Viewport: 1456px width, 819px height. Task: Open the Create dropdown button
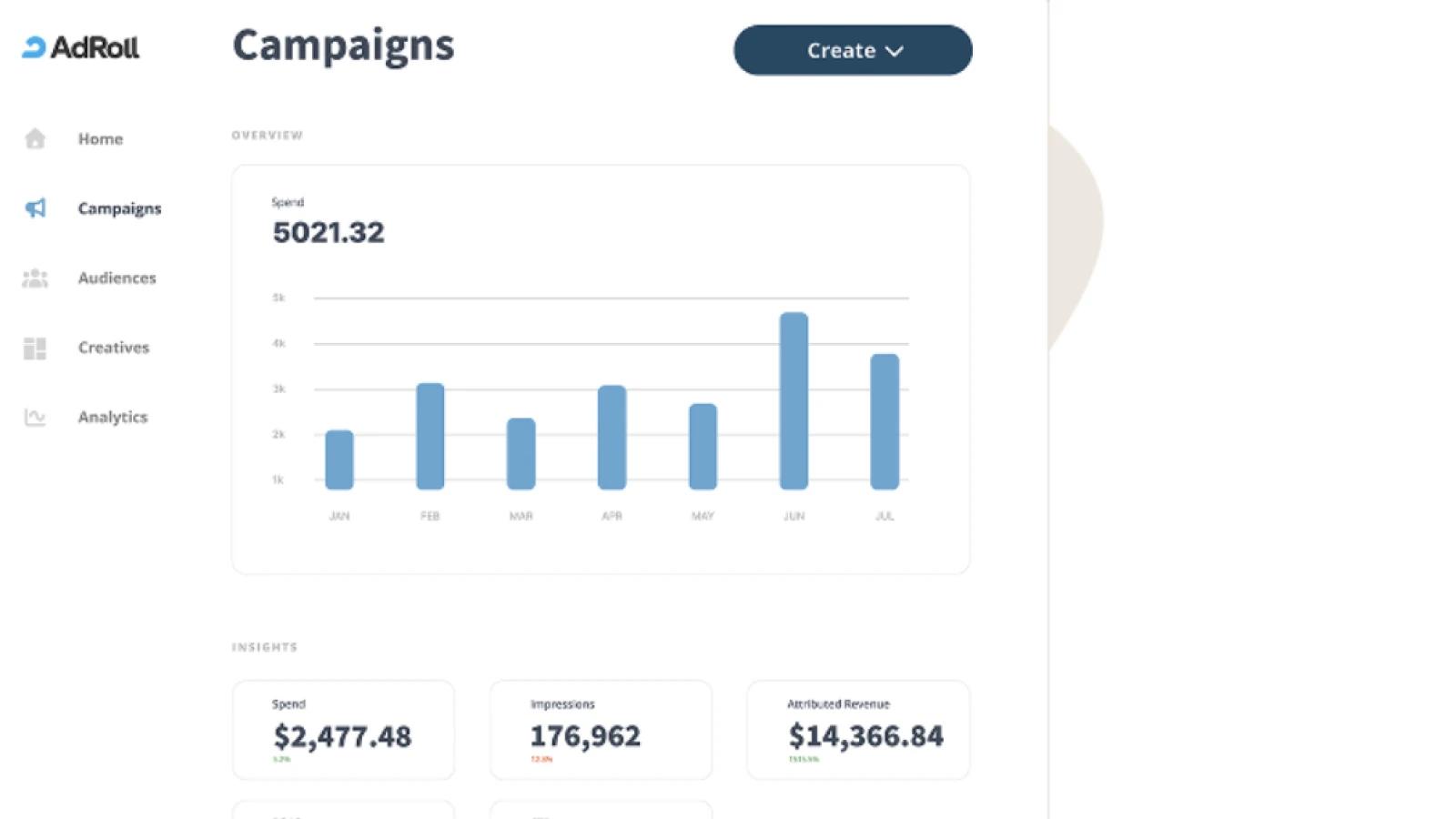[853, 50]
